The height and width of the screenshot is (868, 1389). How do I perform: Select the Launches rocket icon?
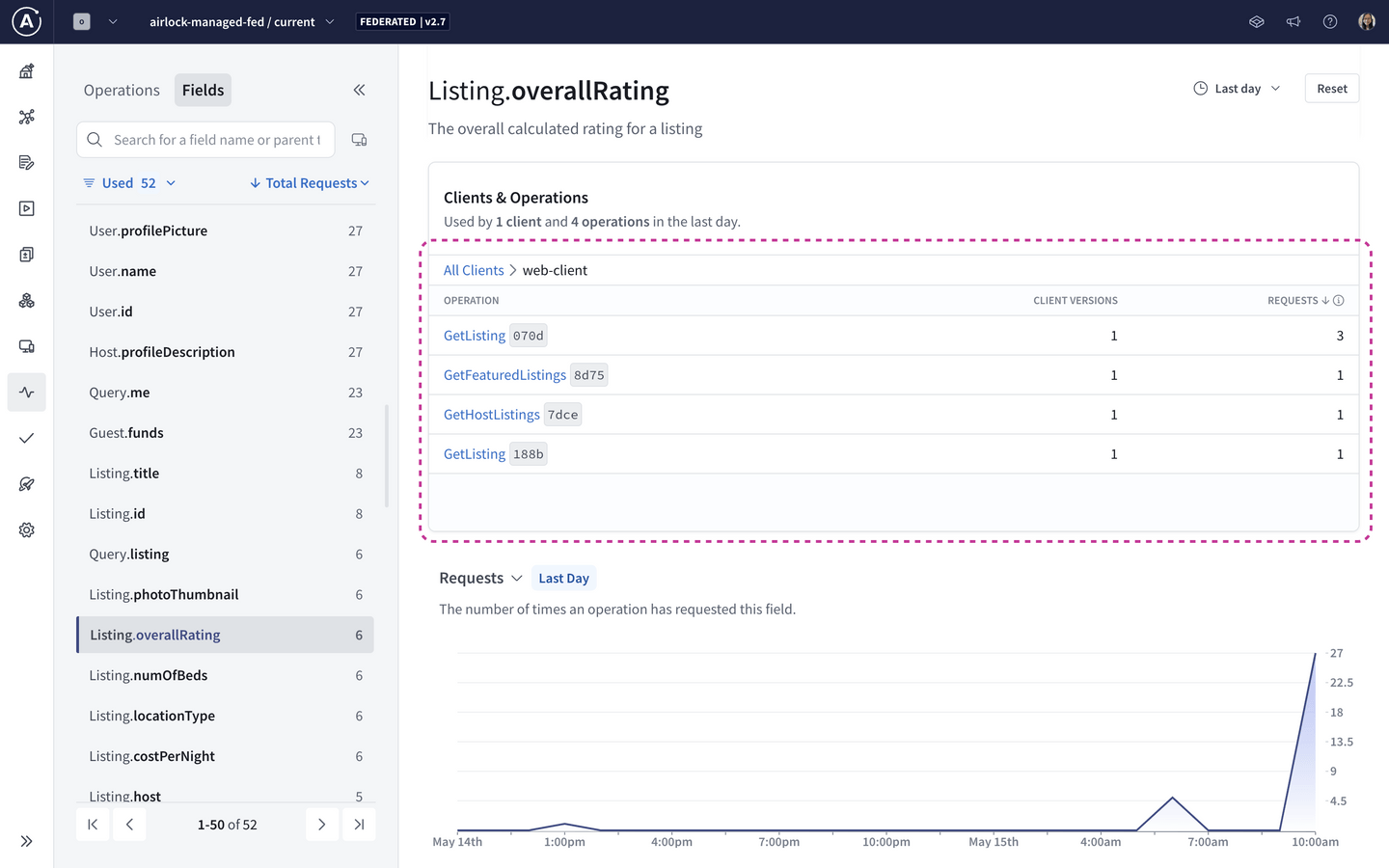[26, 483]
